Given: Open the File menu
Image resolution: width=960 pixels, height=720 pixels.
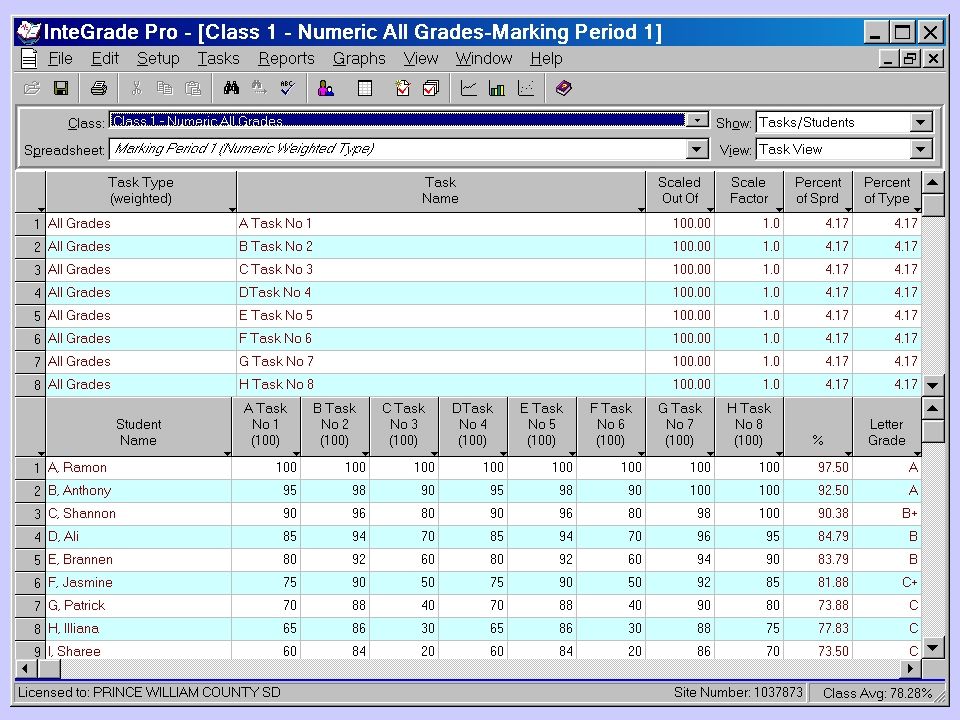Looking at the screenshot, I should pos(60,59).
